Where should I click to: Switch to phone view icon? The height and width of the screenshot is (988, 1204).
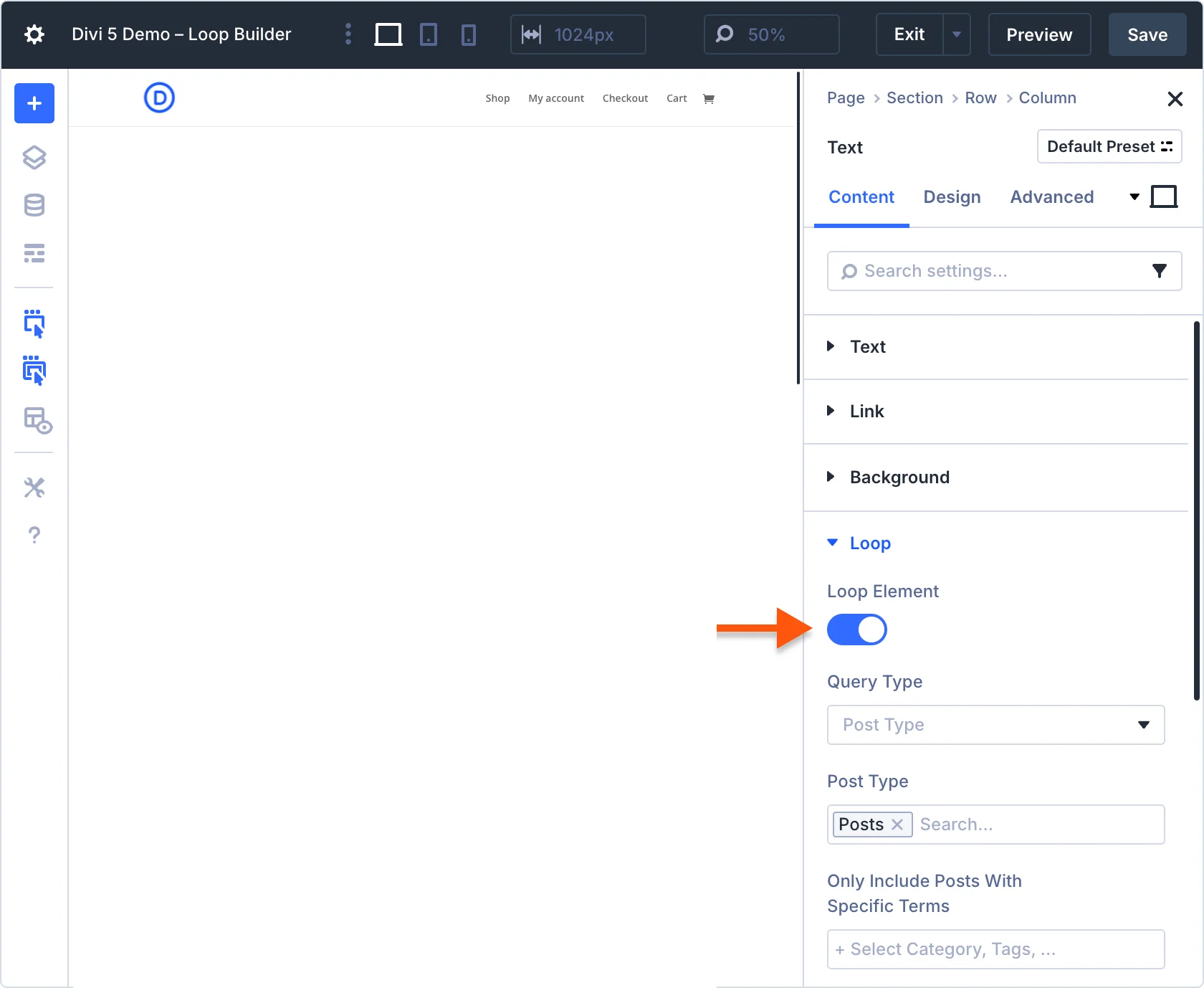(x=468, y=34)
